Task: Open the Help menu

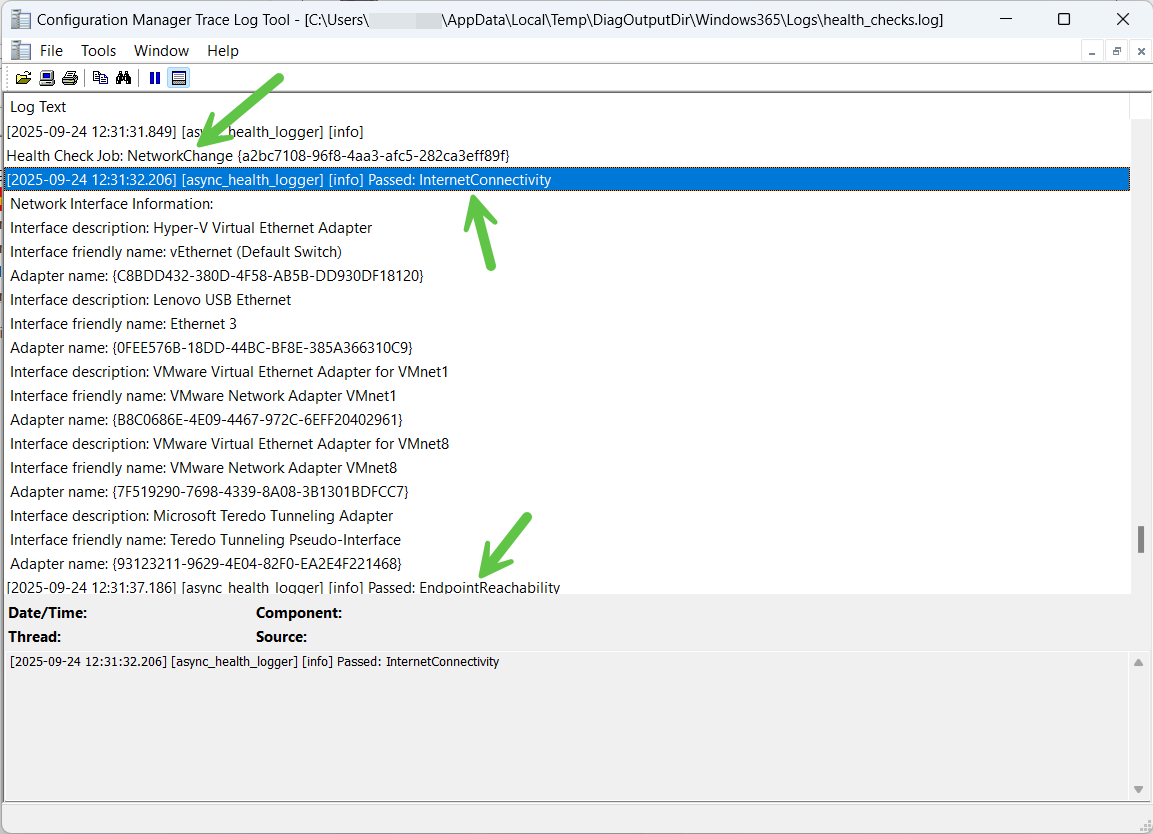Action: click(x=223, y=50)
